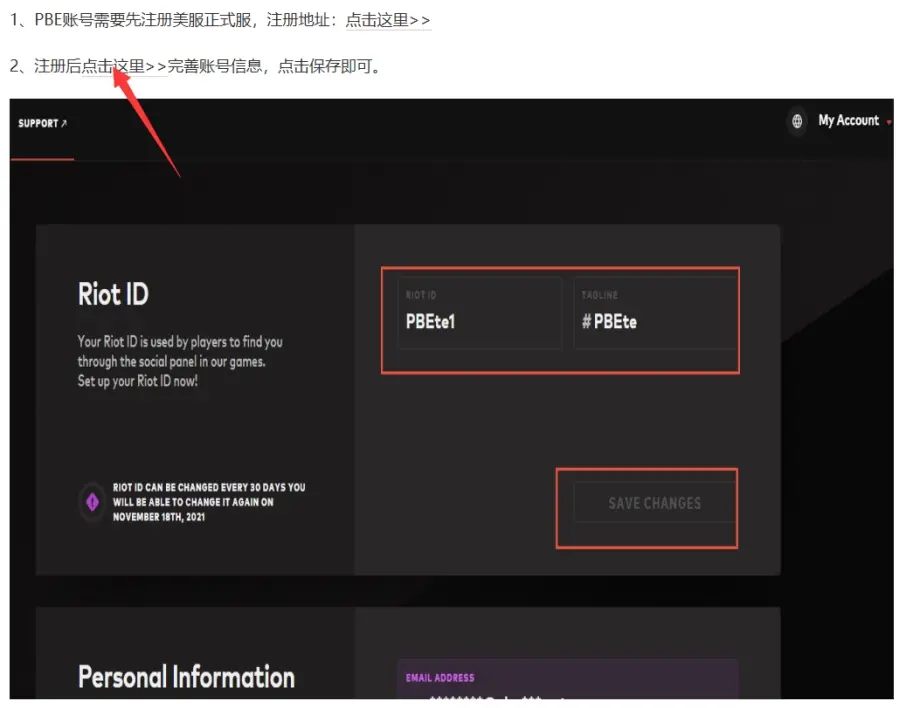The width and height of the screenshot is (906, 708).
Task: Select the EMAIL ADDRESS field
Action: coord(567,679)
